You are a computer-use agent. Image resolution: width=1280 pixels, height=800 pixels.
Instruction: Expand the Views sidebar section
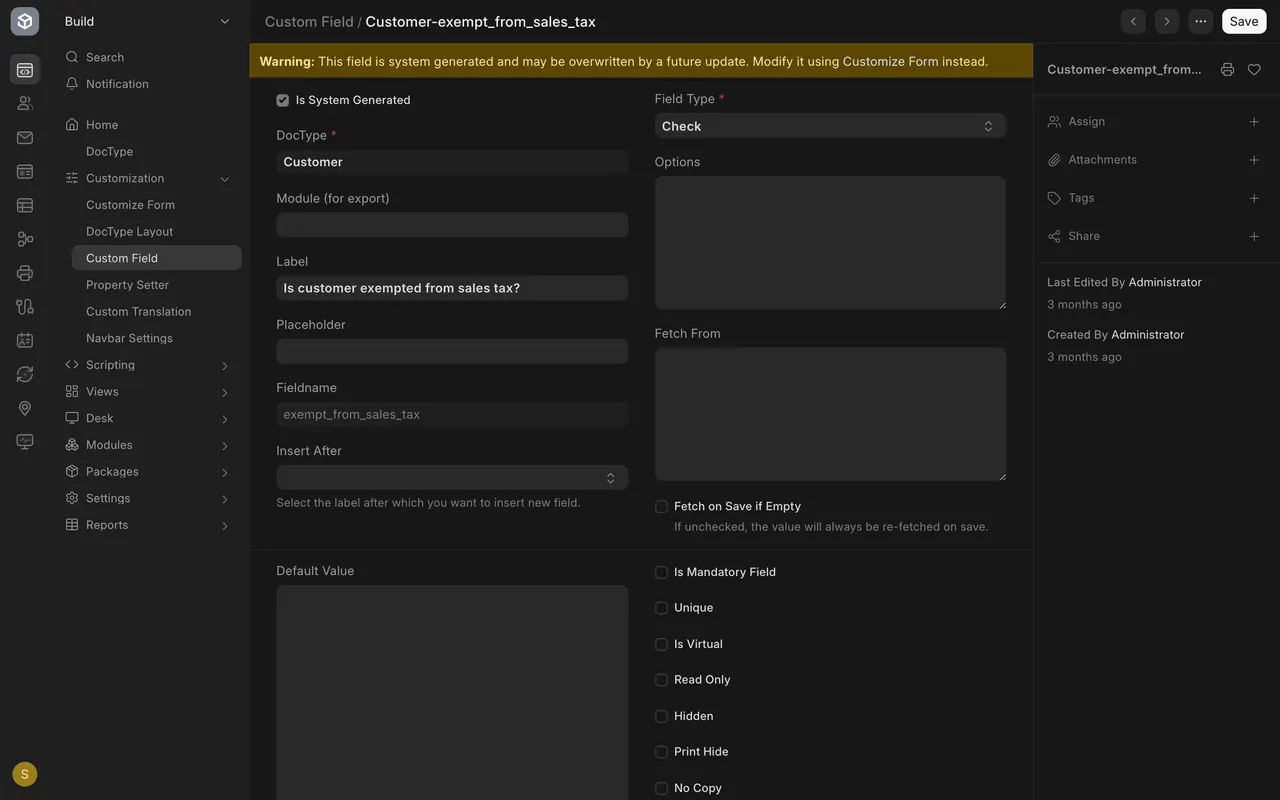coord(225,392)
